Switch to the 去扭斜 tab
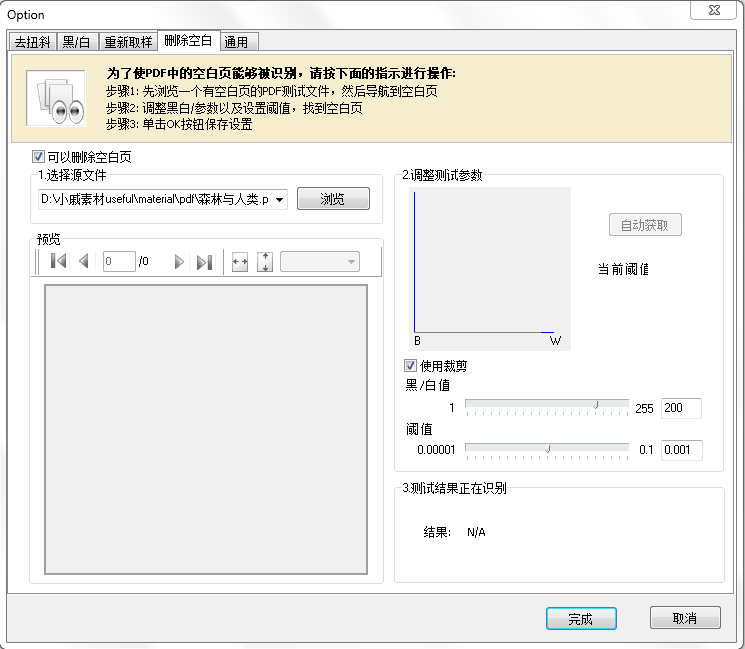The height and width of the screenshot is (649, 745). pyautogui.click(x=31, y=42)
